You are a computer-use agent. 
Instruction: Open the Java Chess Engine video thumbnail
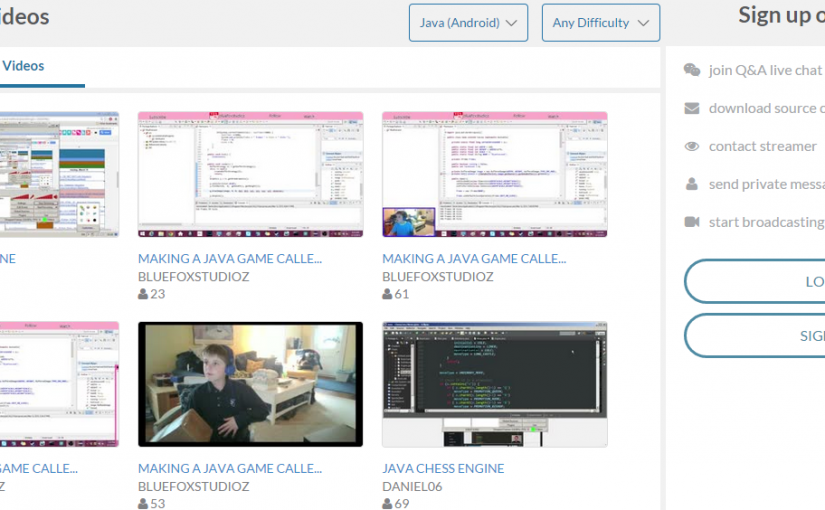pos(495,384)
